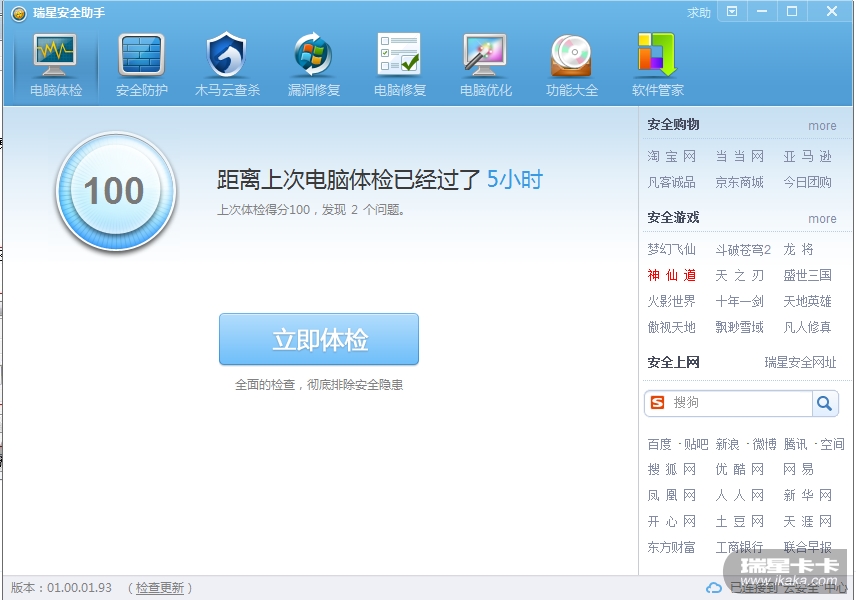This screenshot has height=600, width=856.
Task: Click more beside 安全游戏
Action: (x=822, y=219)
